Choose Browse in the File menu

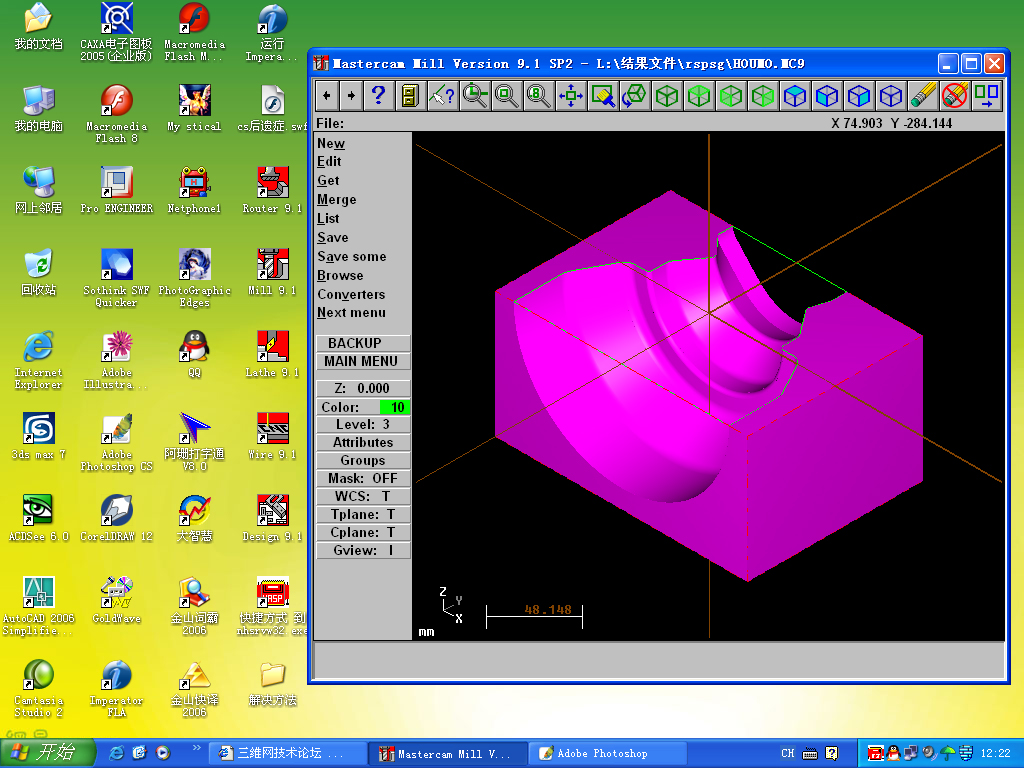(340, 275)
